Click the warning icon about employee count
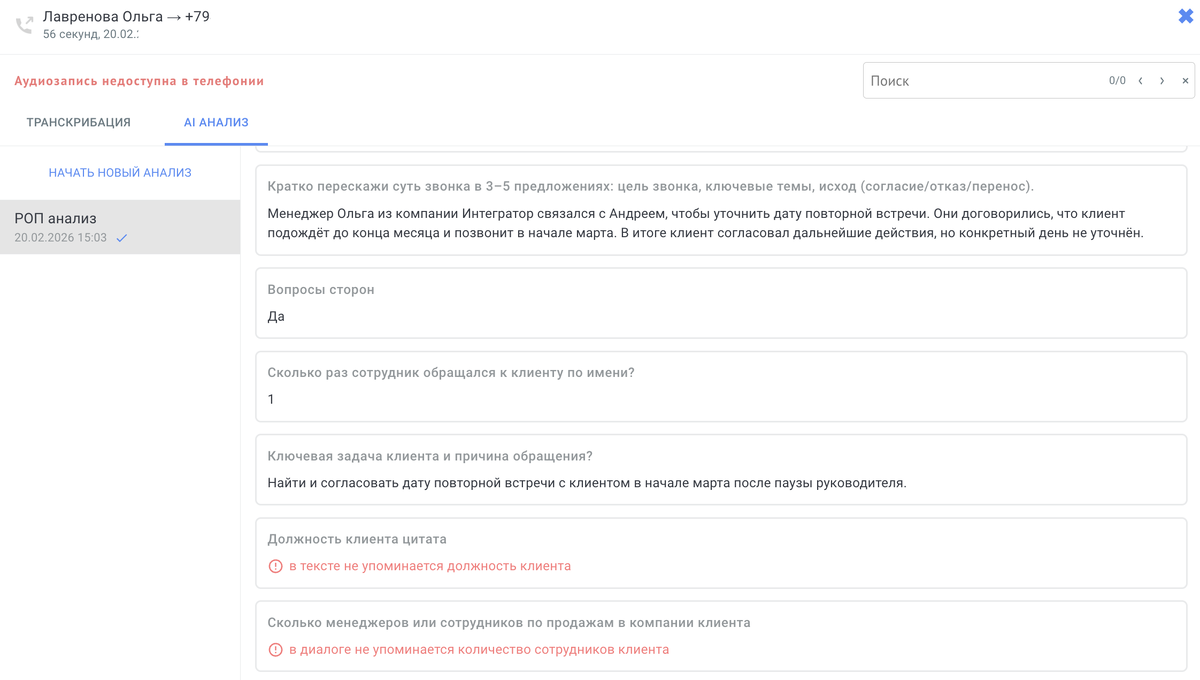 pos(274,649)
